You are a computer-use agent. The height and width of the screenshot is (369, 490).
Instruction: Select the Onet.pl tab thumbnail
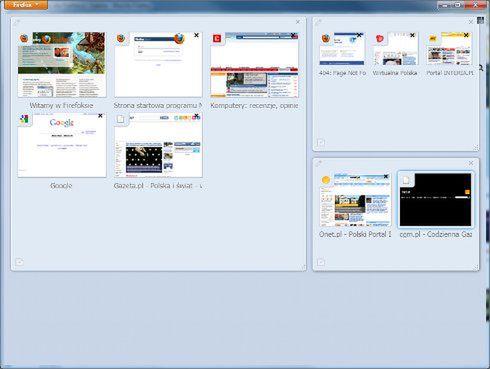355,200
